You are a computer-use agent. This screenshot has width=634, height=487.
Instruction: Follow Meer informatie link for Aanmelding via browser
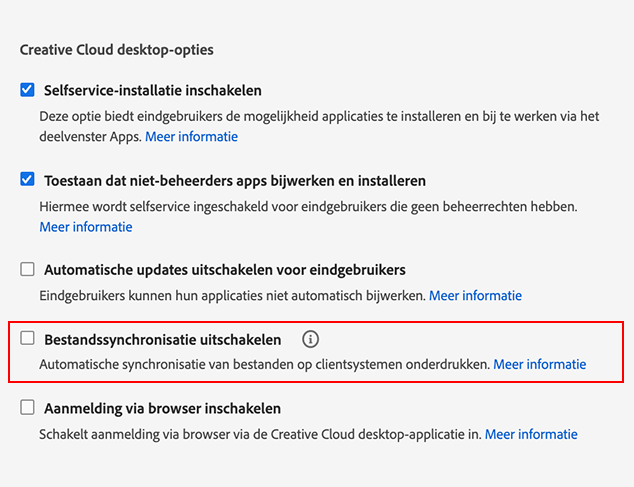point(531,435)
